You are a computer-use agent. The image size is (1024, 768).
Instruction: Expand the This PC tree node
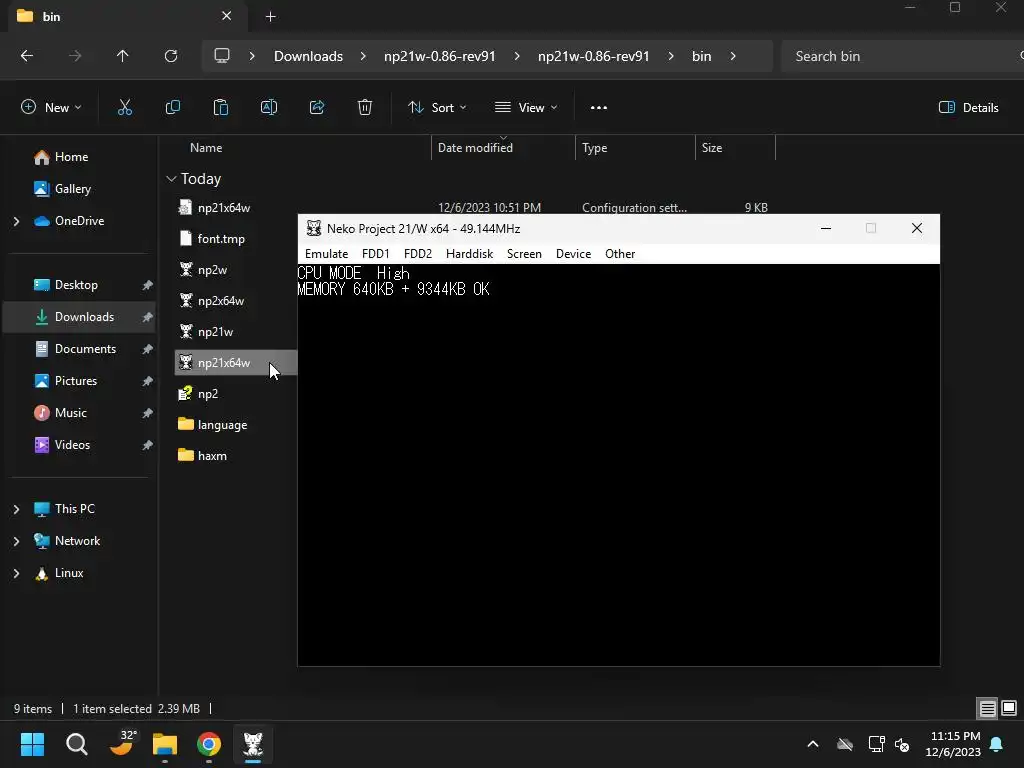(16, 509)
